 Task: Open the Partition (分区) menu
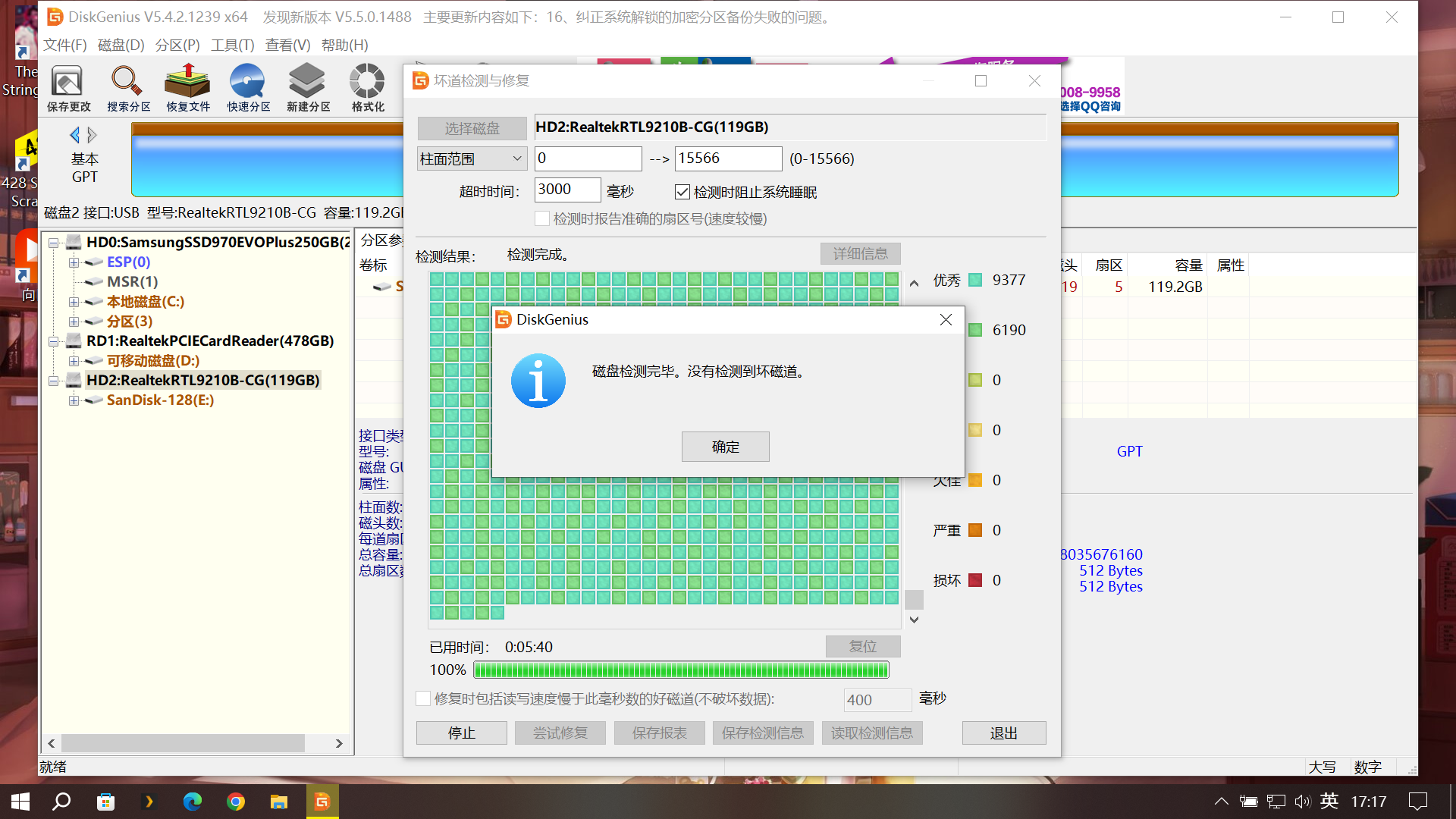177,45
